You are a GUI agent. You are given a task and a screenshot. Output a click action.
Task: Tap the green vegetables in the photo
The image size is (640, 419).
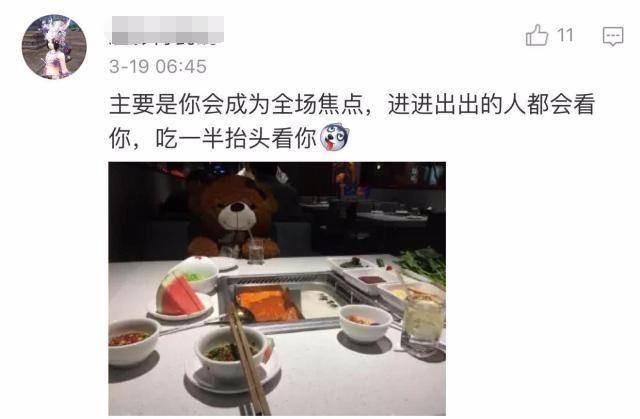pos(422,265)
